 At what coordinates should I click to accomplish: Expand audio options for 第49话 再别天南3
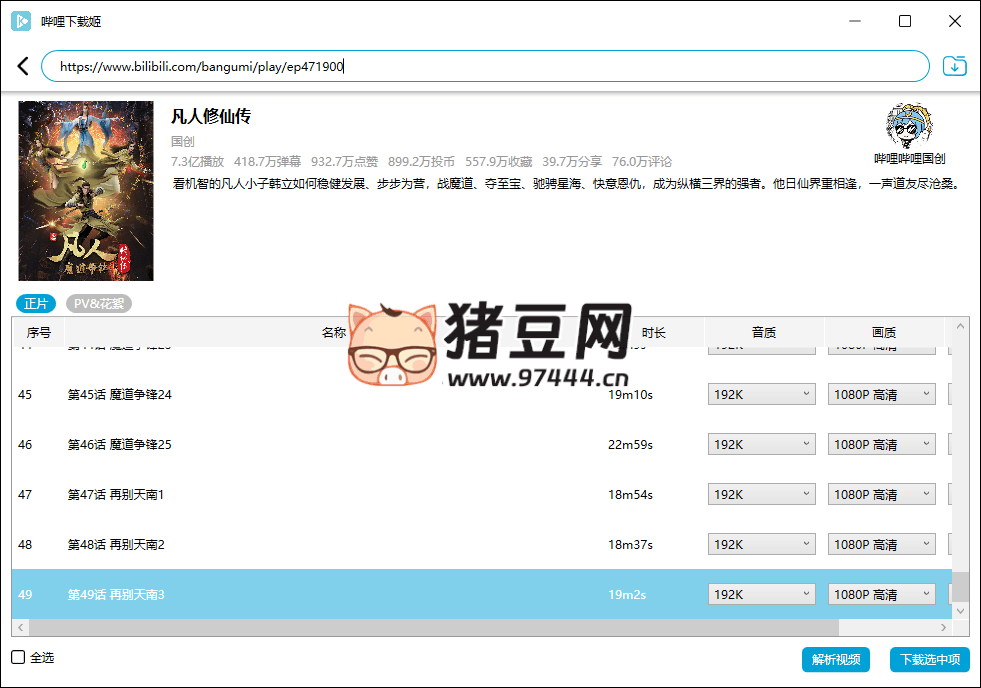pos(761,593)
